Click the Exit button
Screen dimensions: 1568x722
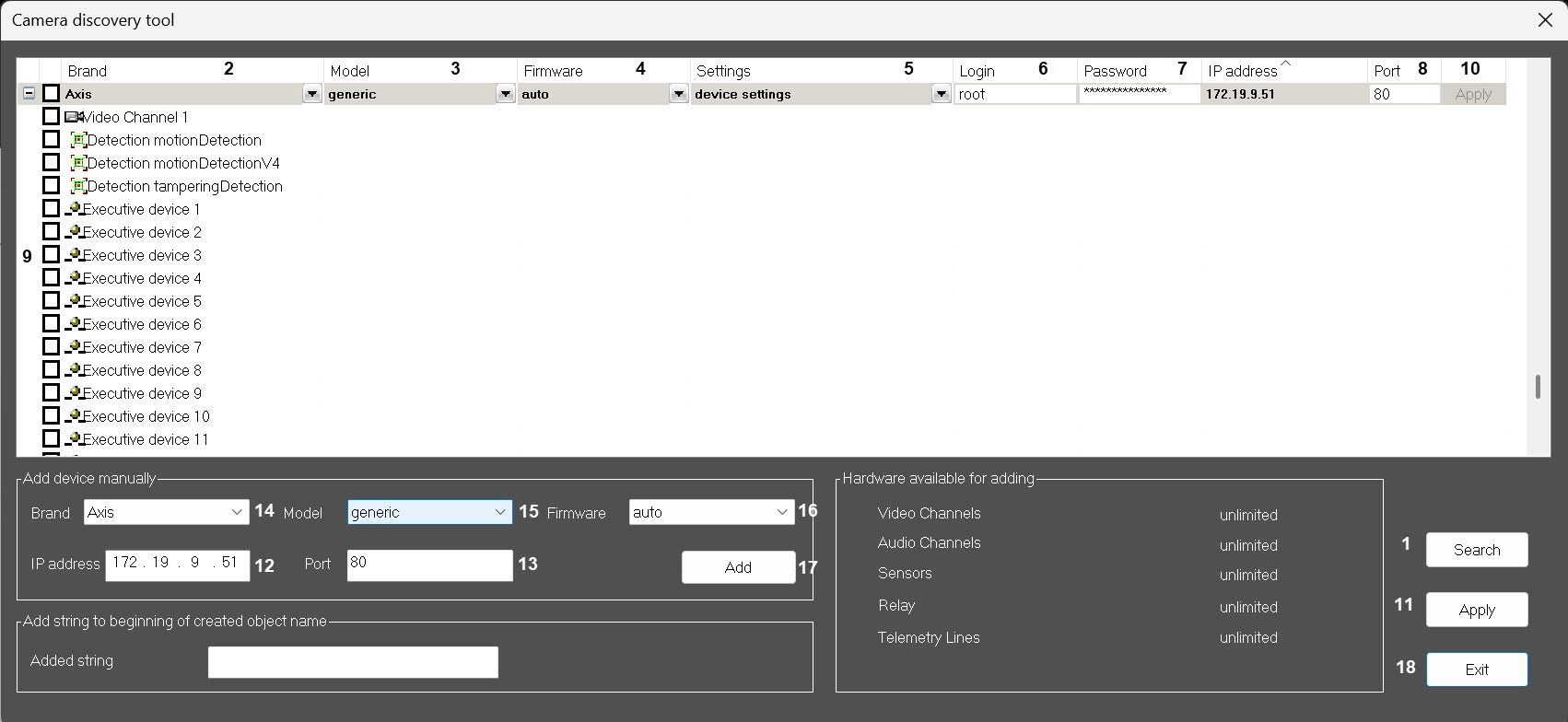tap(1477, 670)
